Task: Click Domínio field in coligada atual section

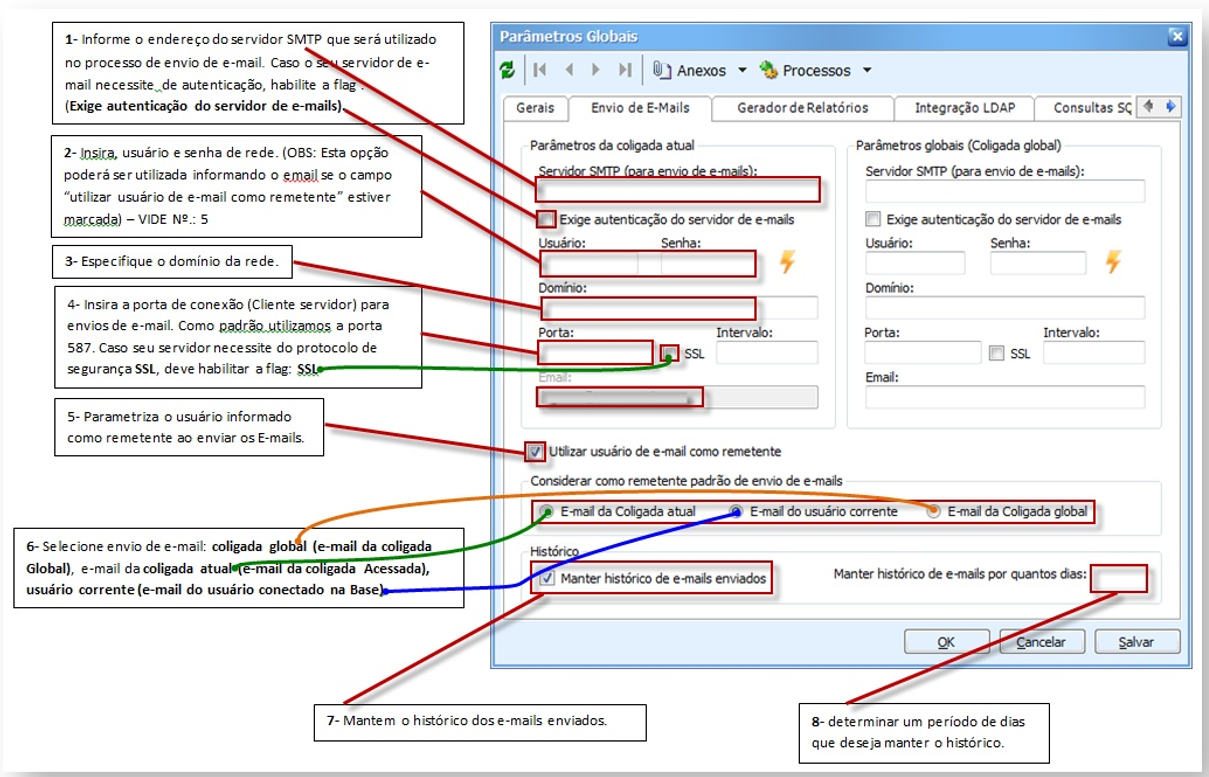Action: (678, 308)
